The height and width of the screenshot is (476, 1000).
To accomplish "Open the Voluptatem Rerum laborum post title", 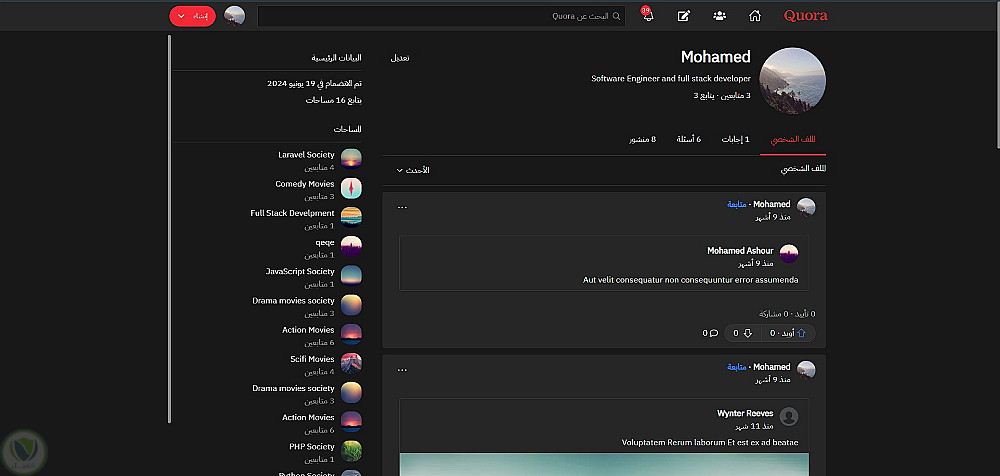I will [710, 443].
